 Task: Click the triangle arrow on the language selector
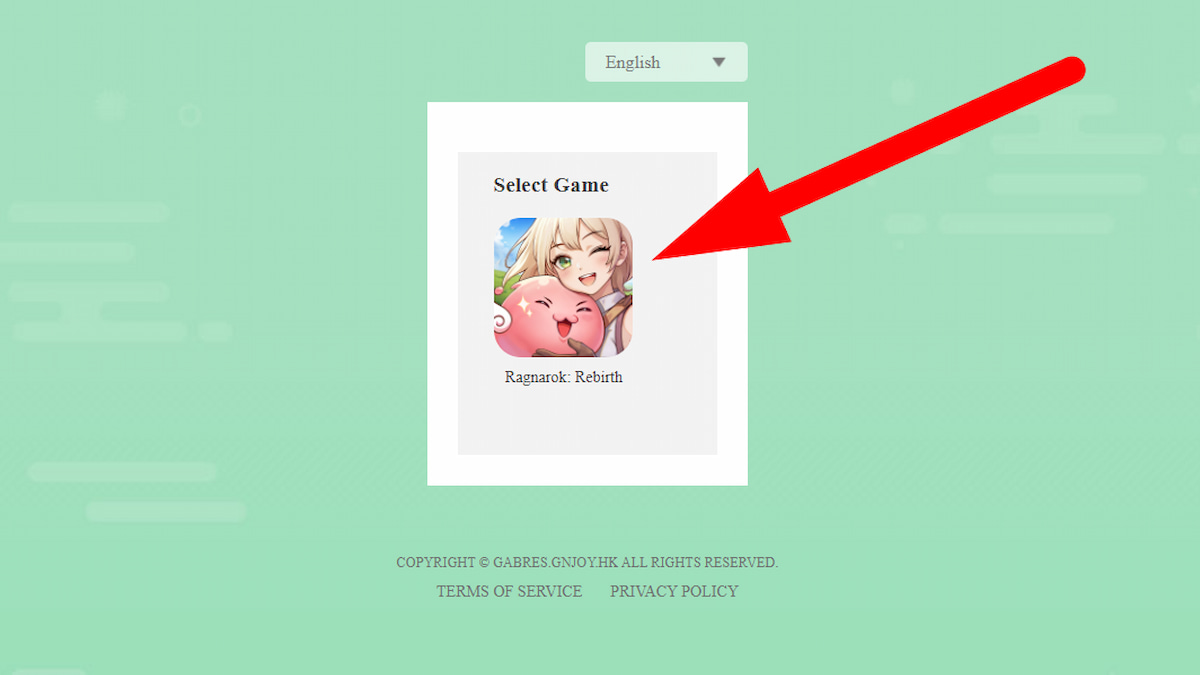pos(719,62)
